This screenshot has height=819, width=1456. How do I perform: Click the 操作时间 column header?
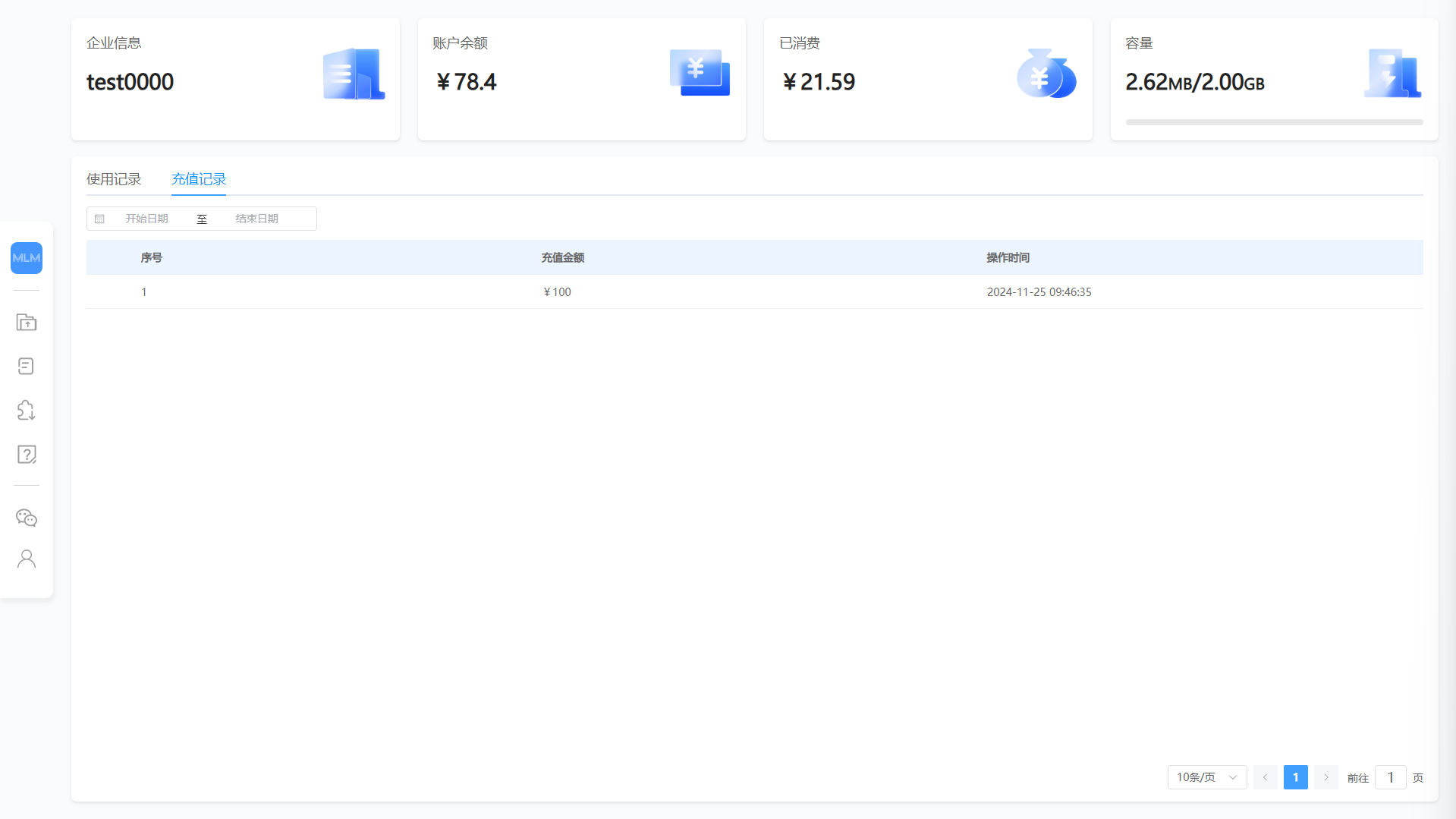pyautogui.click(x=1008, y=258)
